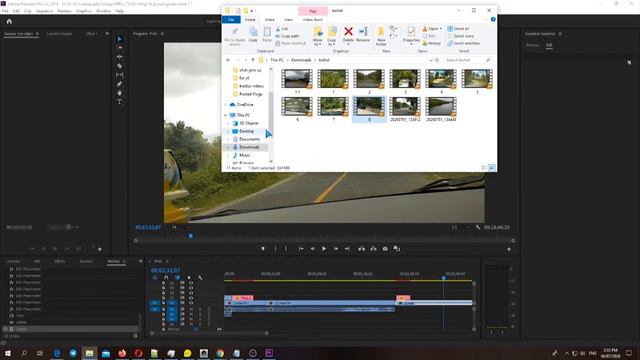
Task: Select the Track Select Forward tool
Action: 119,48
